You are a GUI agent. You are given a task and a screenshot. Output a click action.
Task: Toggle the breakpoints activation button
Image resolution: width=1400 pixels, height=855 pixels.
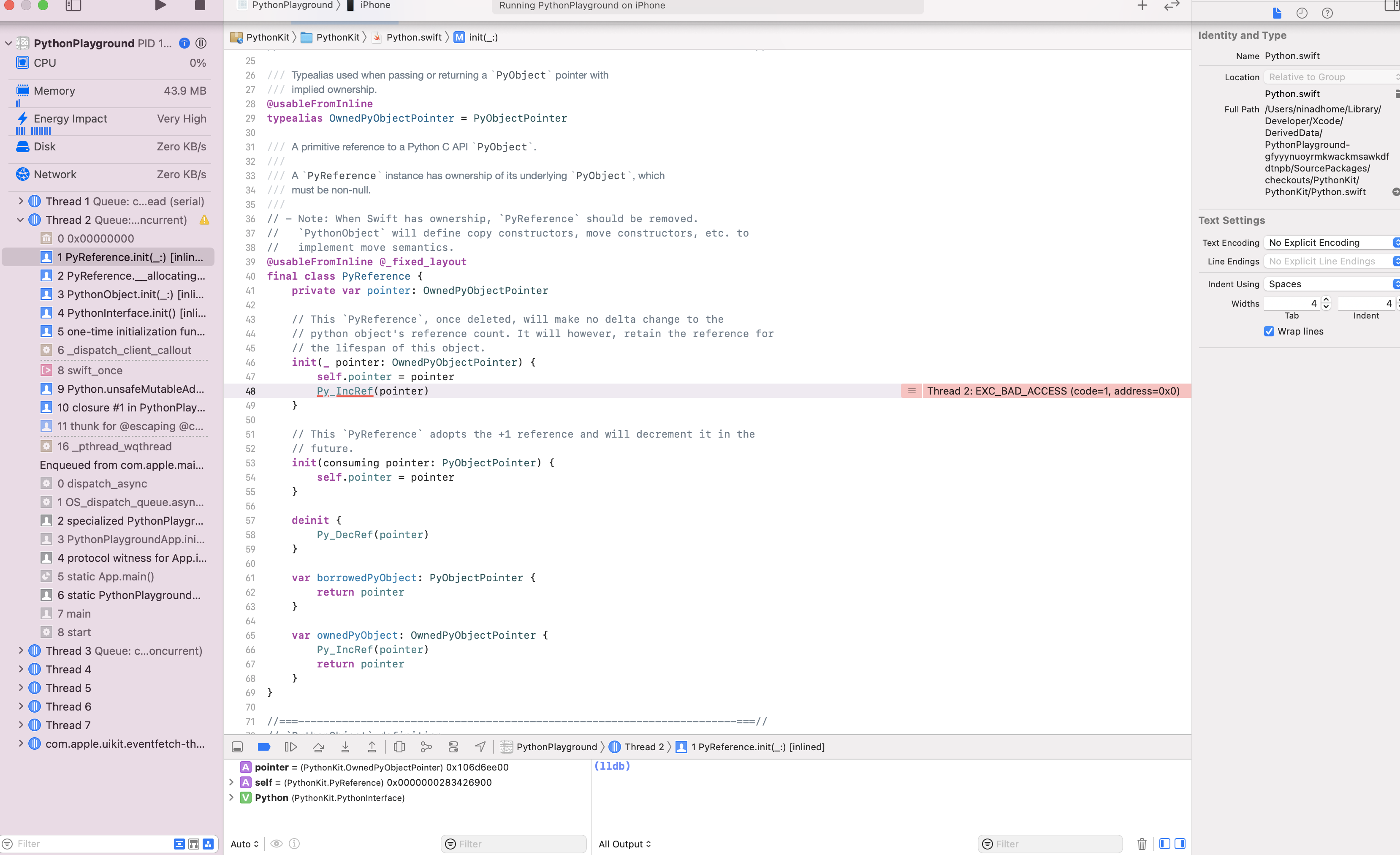click(x=263, y=747)
